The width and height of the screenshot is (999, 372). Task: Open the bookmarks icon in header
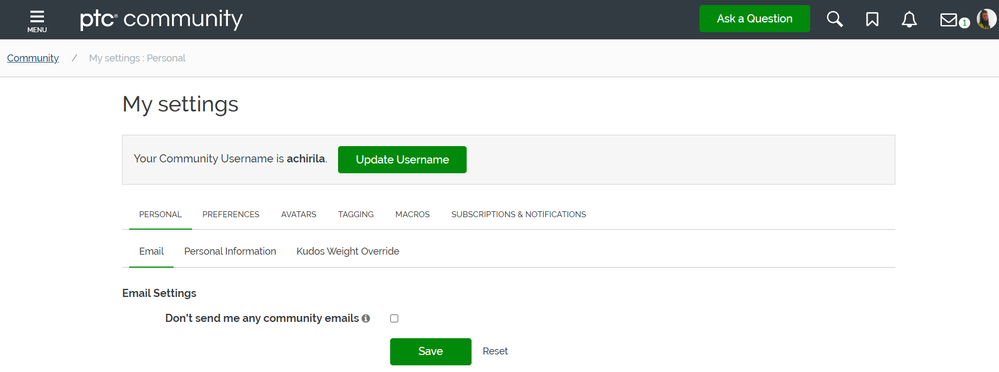(872, 20)
